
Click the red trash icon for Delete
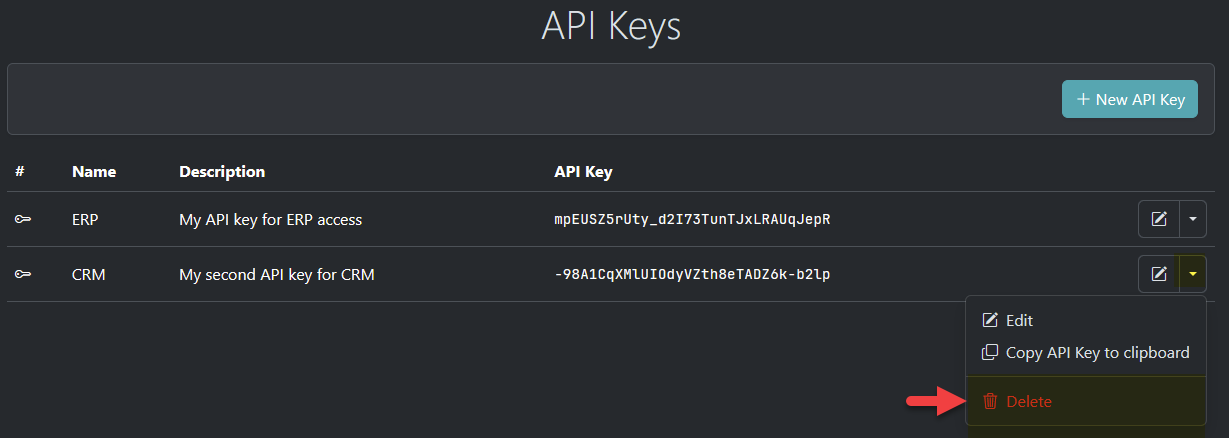[x=990, y=401]
